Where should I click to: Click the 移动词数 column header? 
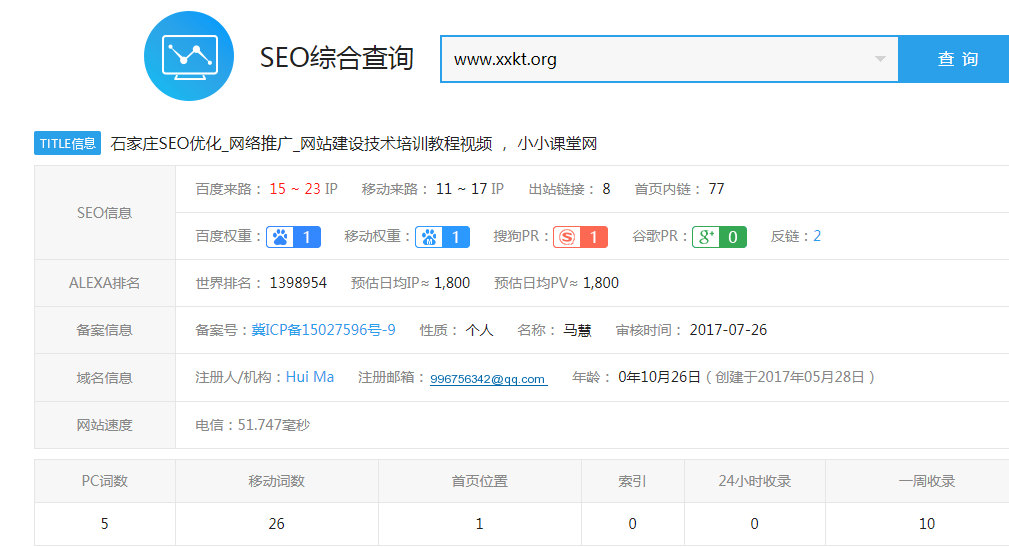point(277,481)
